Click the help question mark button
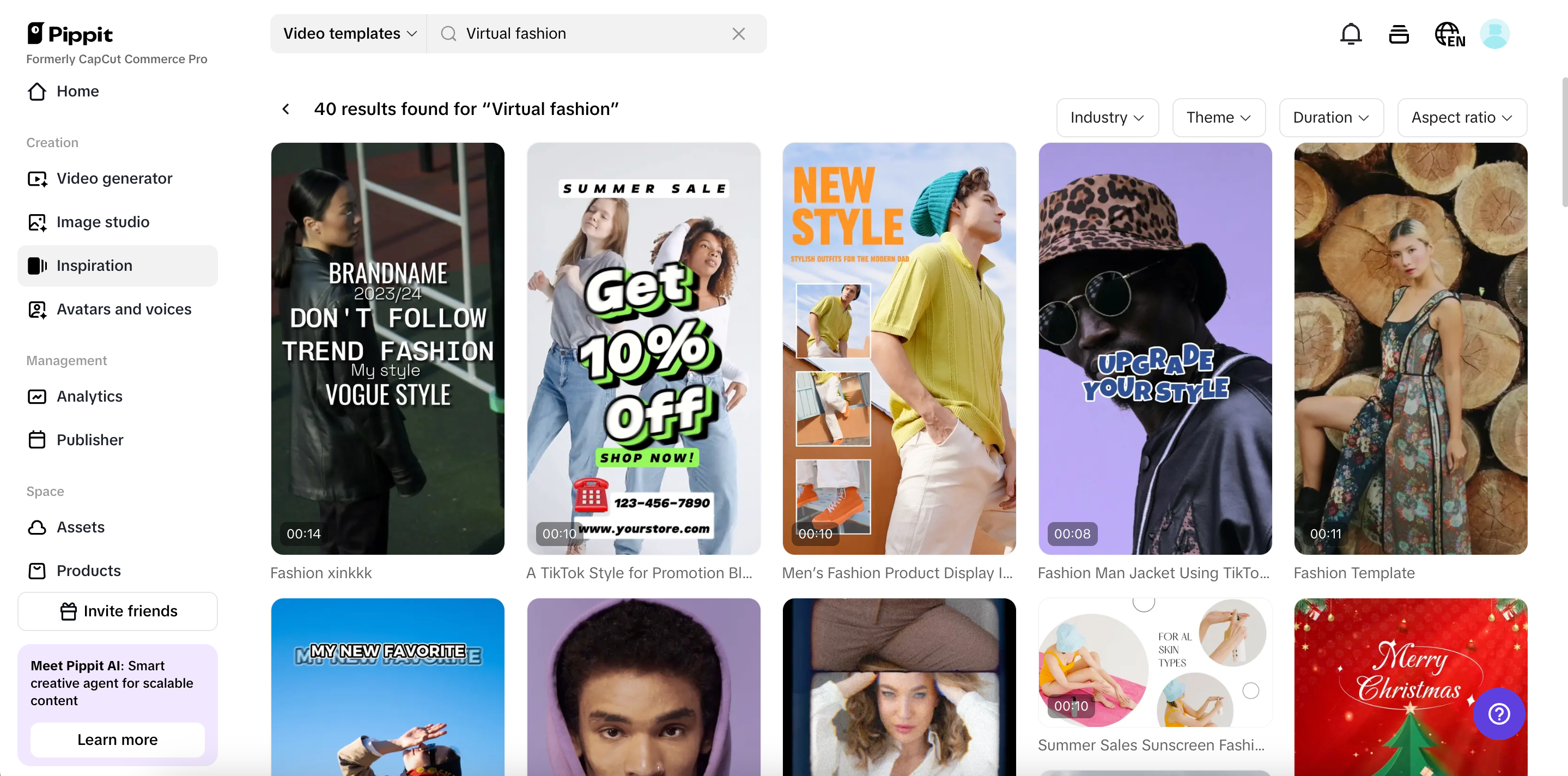The height and width of the screenshot is (776, 1568). coord(1499,713)
